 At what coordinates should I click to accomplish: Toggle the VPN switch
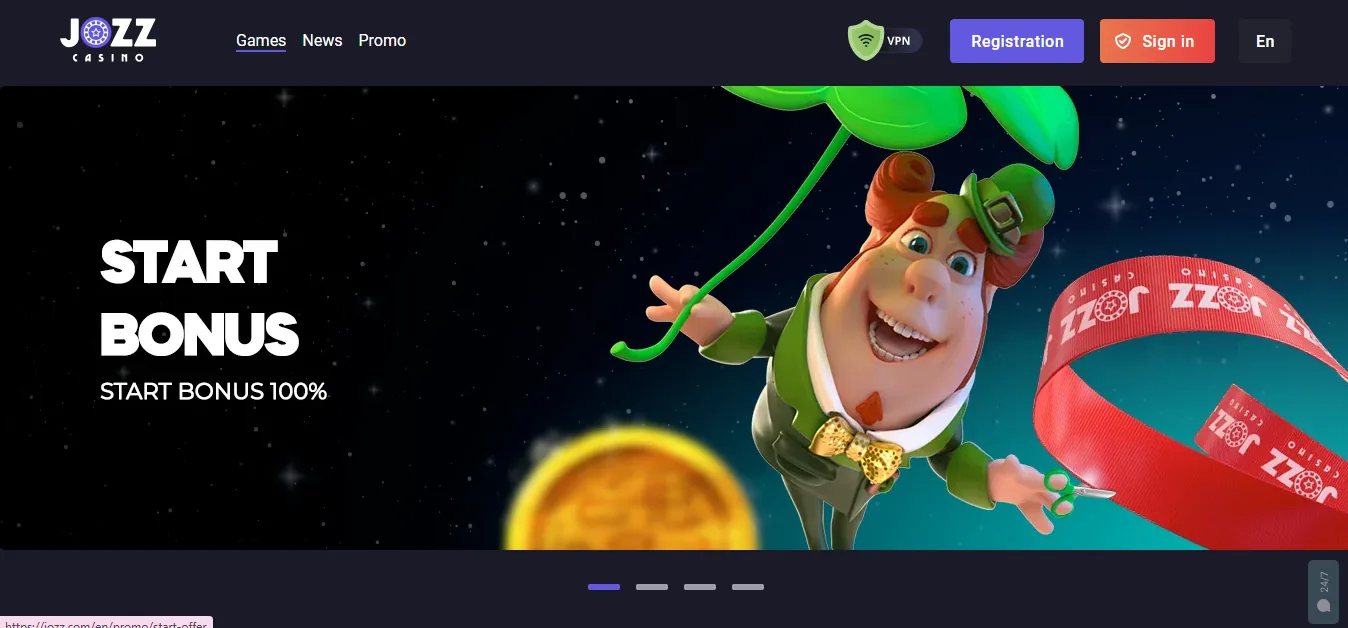[885, 41]
